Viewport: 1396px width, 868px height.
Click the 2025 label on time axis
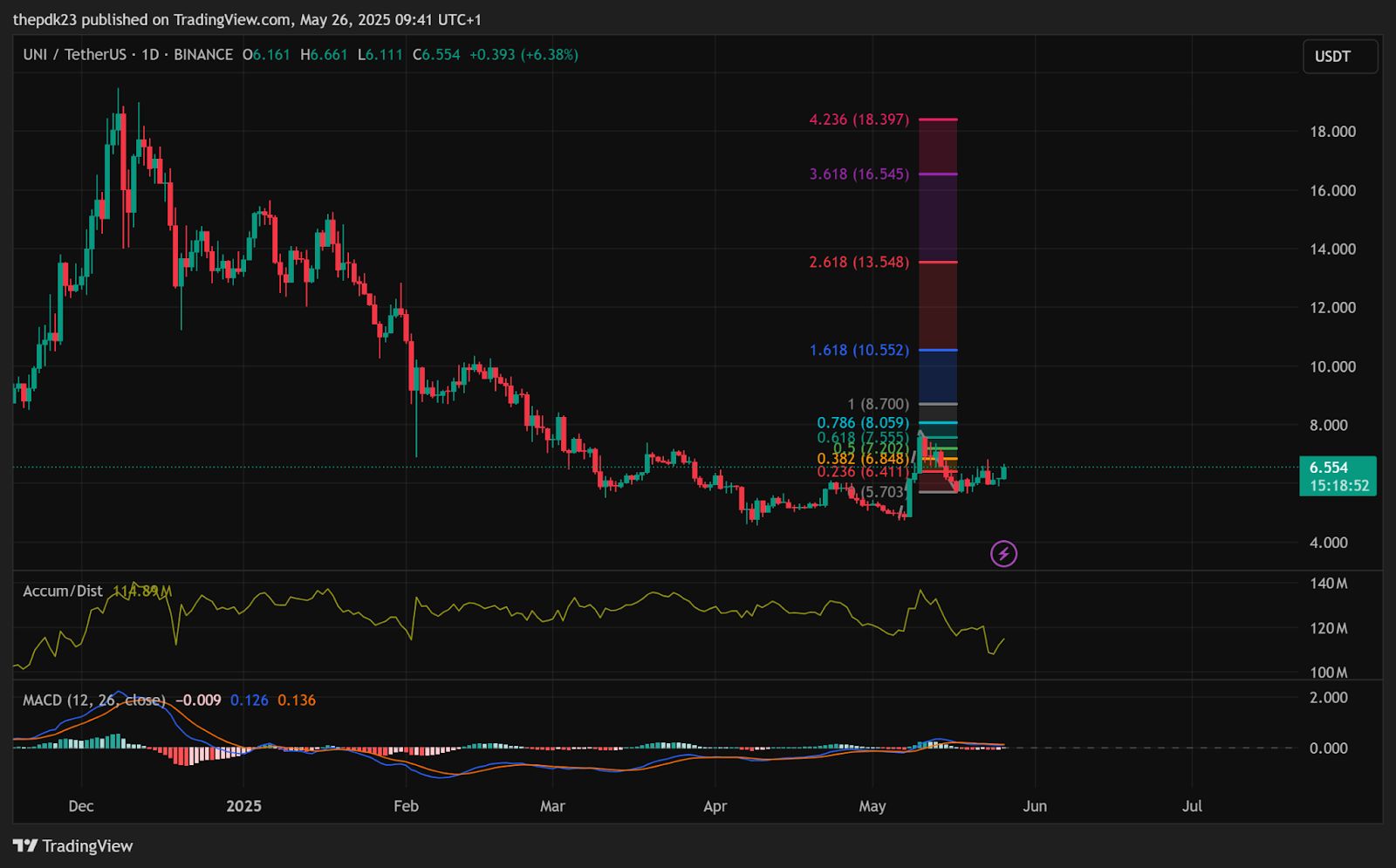(243, 806)
